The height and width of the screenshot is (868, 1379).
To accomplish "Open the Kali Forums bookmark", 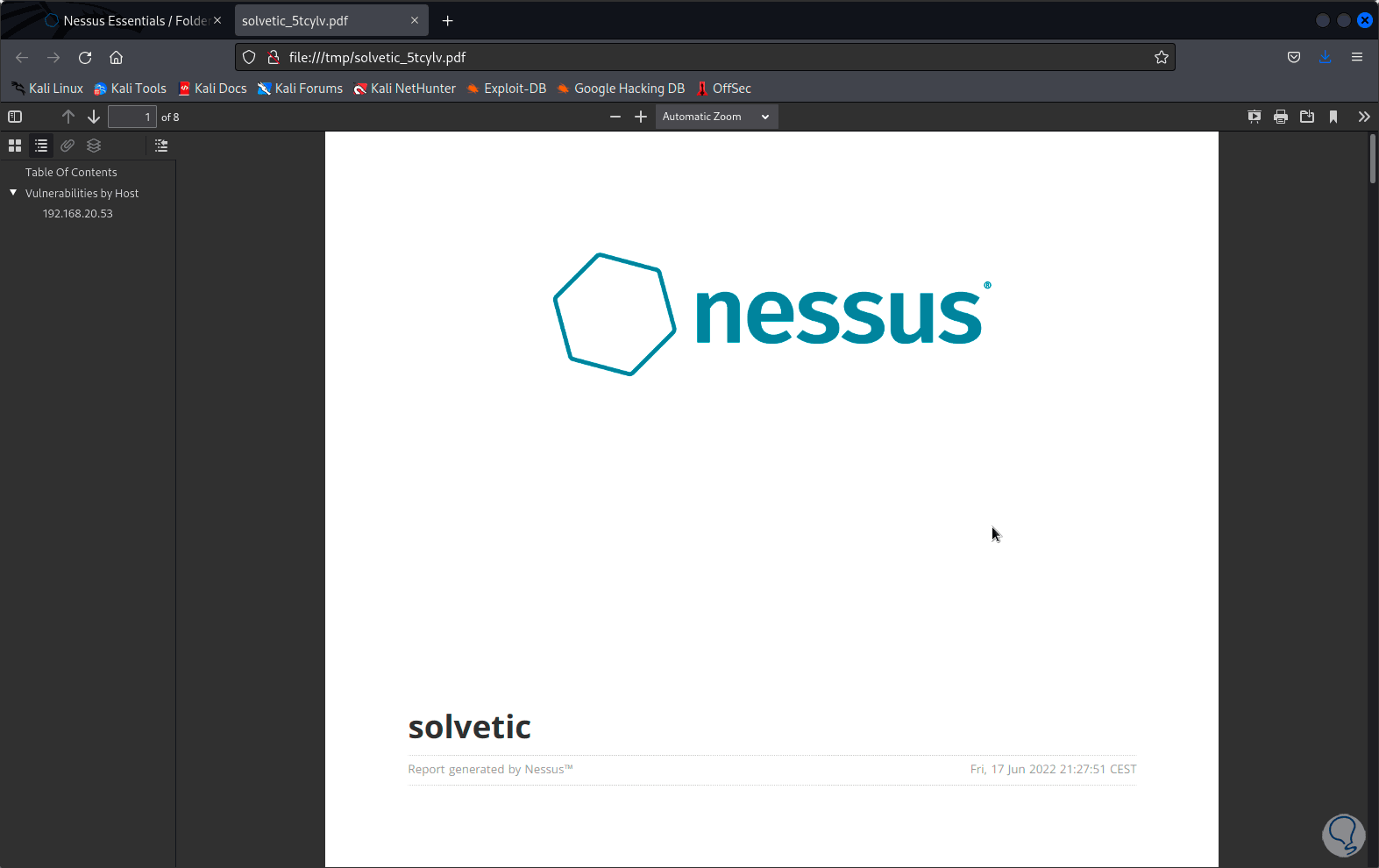I will pyautogui.click(x=300, y=89).
